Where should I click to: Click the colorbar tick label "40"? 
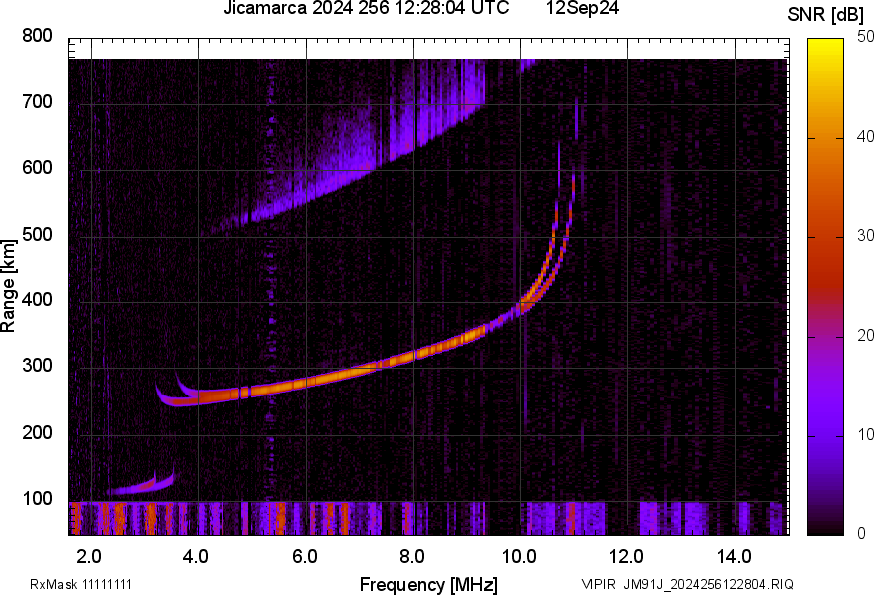coord(866,136)
